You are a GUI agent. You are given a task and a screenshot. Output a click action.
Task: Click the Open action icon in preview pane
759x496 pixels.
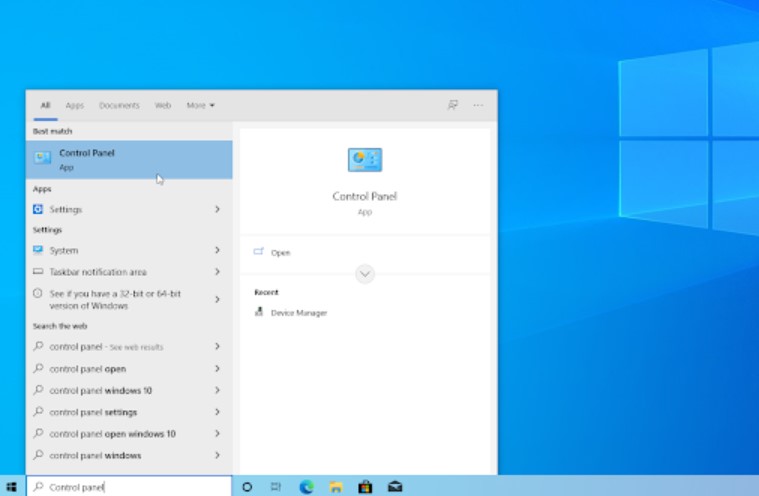258,252
